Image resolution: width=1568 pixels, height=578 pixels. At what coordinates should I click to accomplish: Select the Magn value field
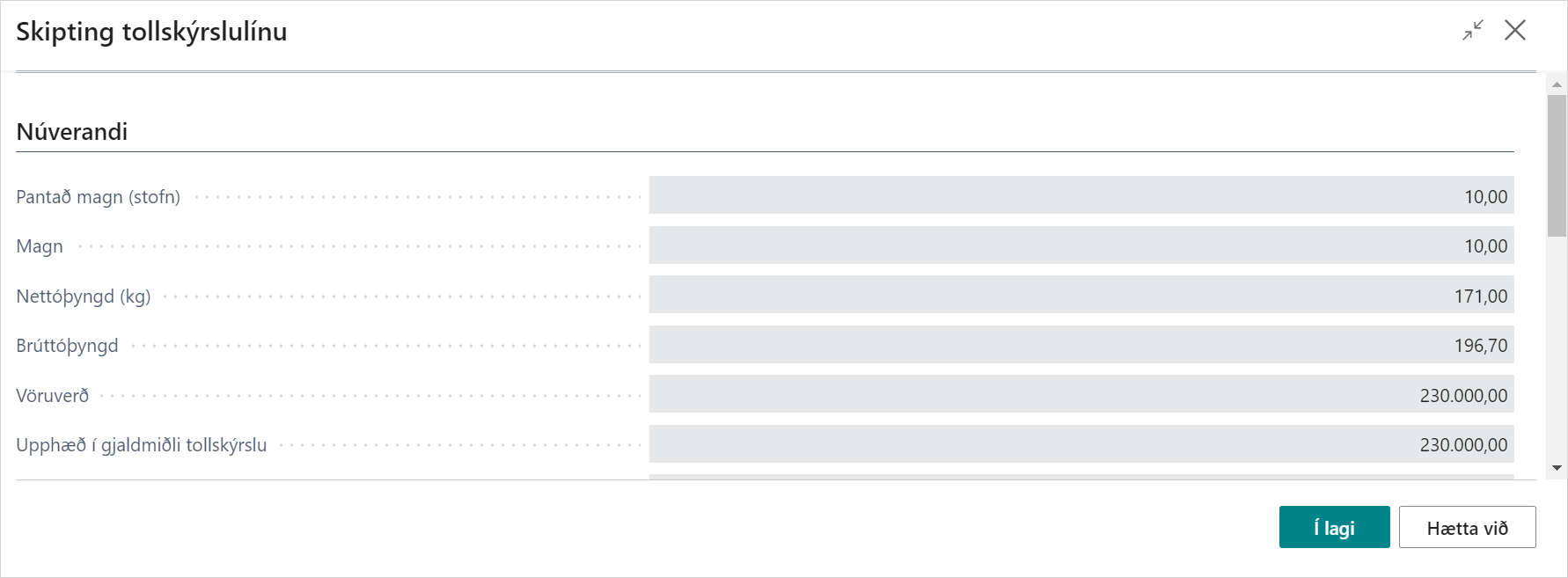[1081, 245]
